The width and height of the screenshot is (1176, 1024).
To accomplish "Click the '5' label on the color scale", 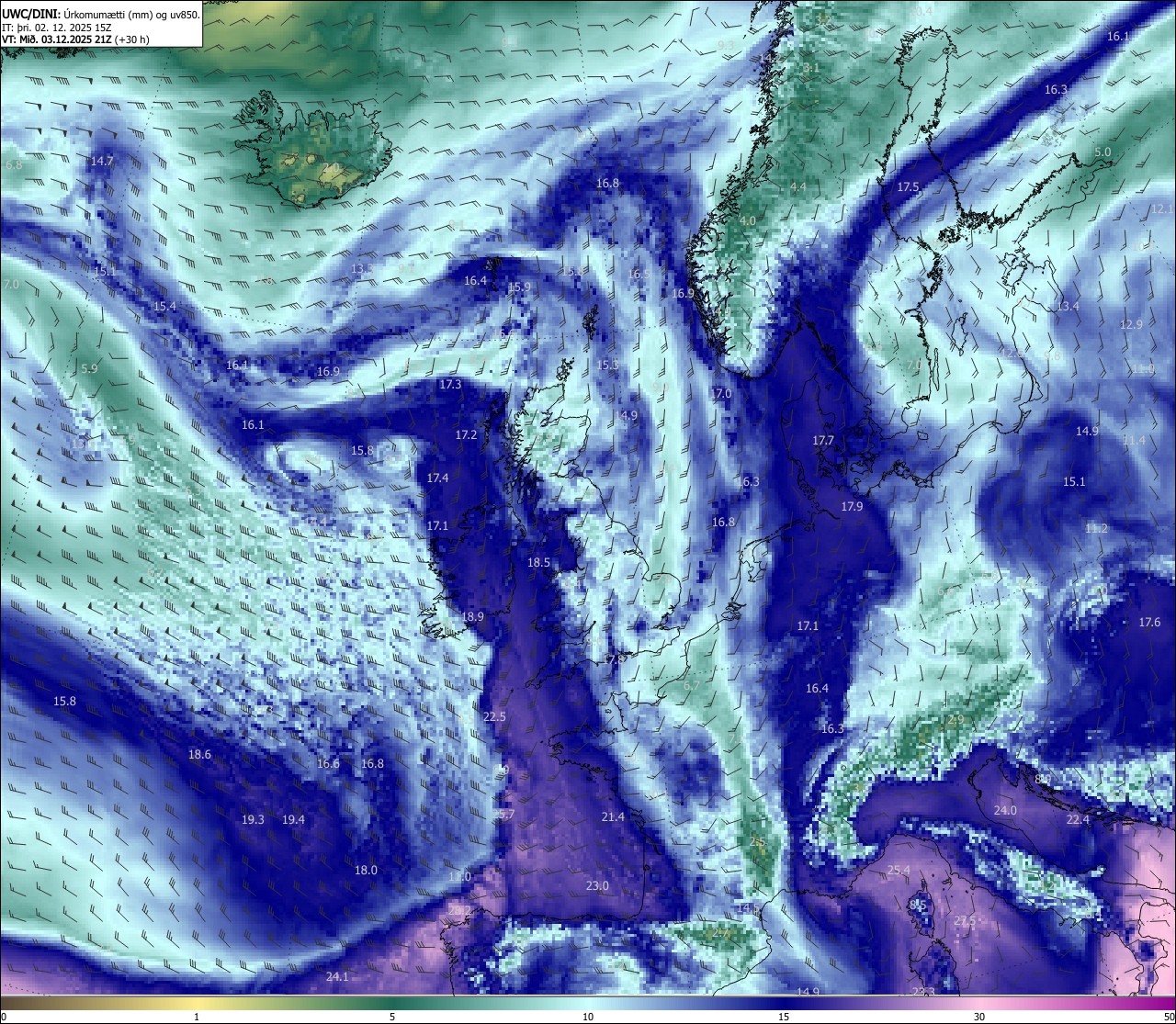I will (392, 1017).
